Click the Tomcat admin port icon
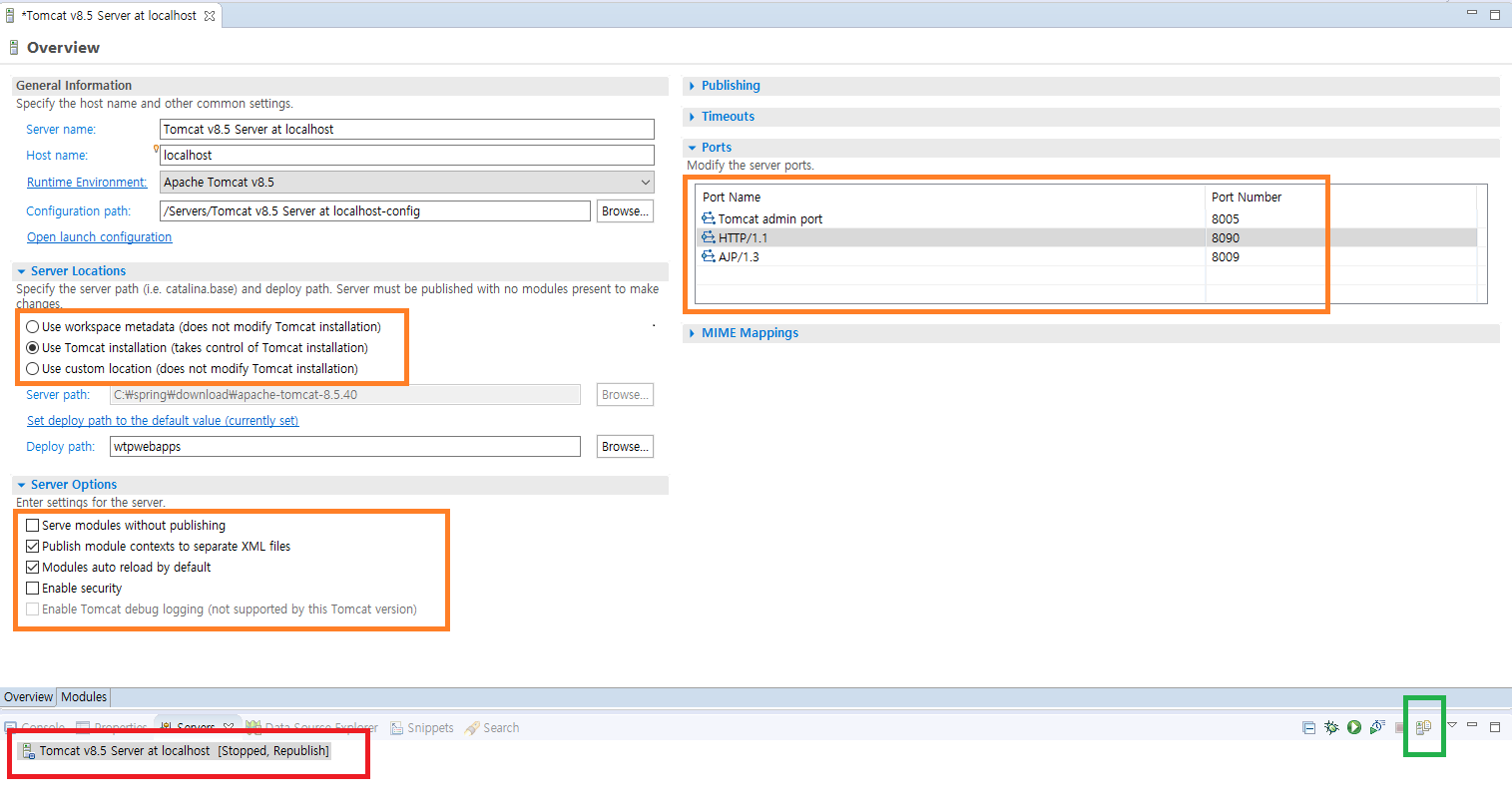Viewport: 1512px width, 811px height. click(x=709, y=218)
